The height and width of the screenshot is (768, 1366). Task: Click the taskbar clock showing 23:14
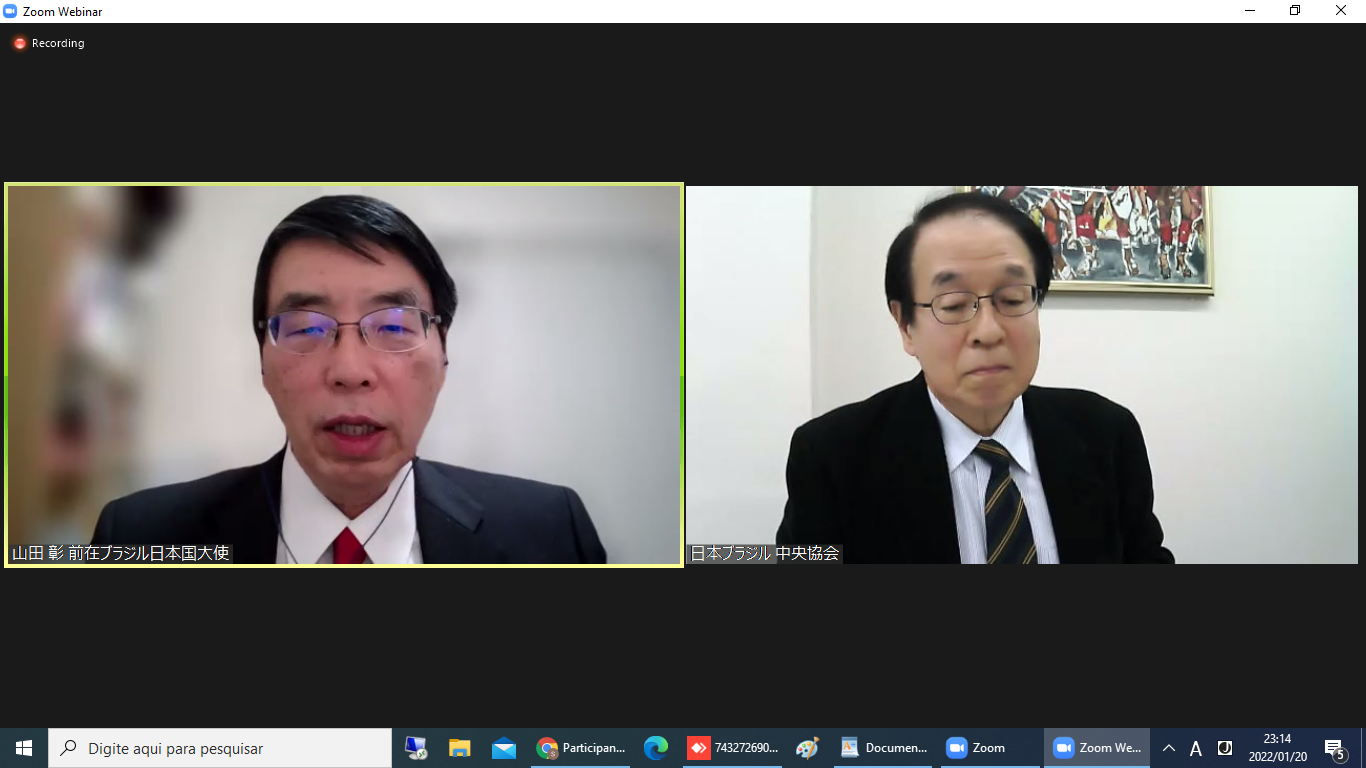1277,748
